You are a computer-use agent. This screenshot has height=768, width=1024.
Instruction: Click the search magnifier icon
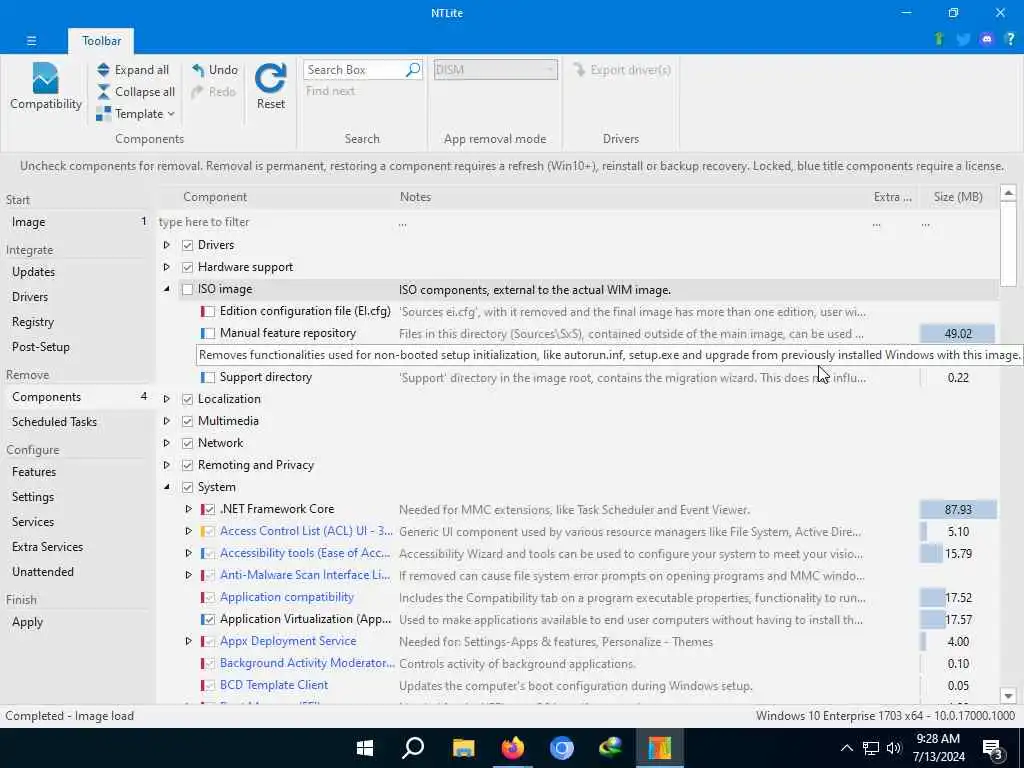(413, 69)
